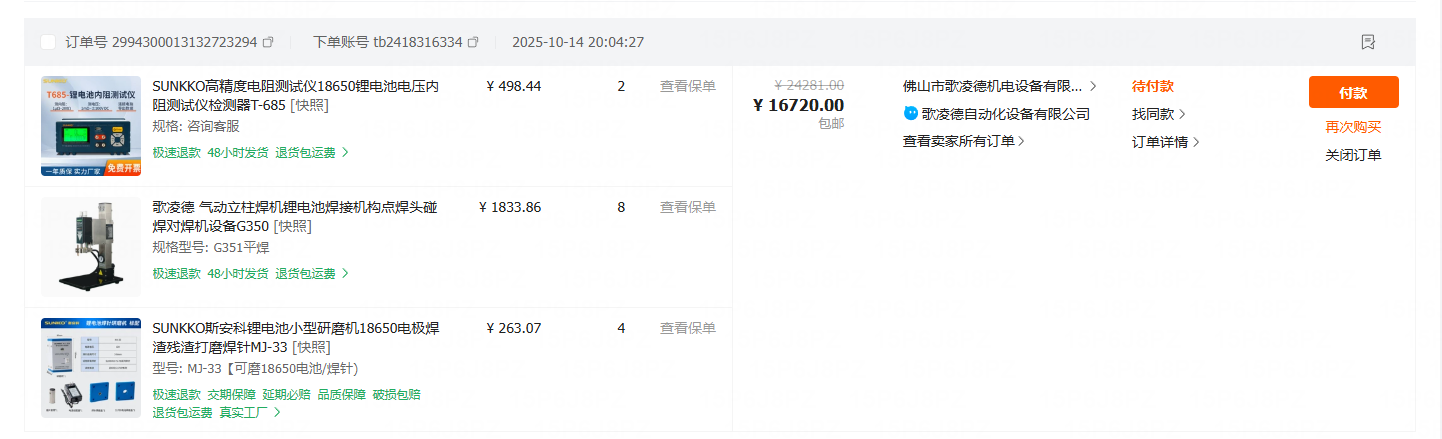Open SUNKKO高精度电阻测试仪 product title link

coord(295,86)
